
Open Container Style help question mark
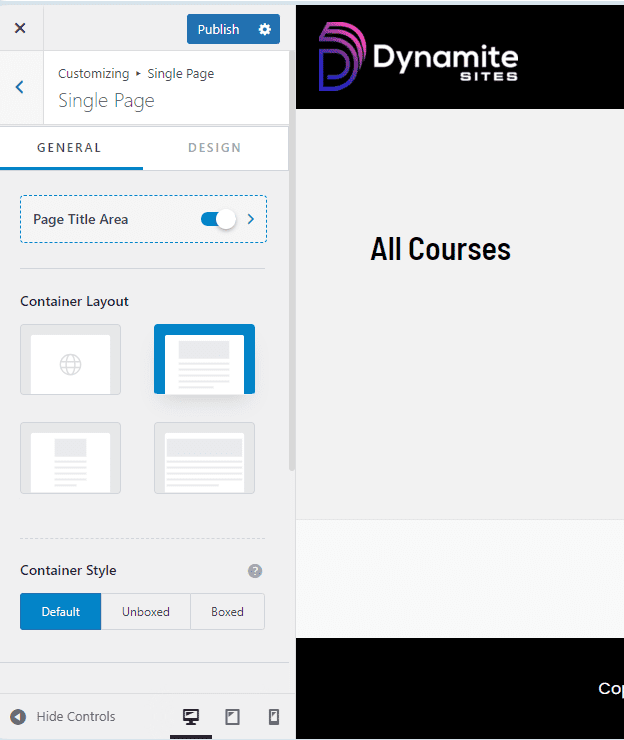tap(255, 571)
